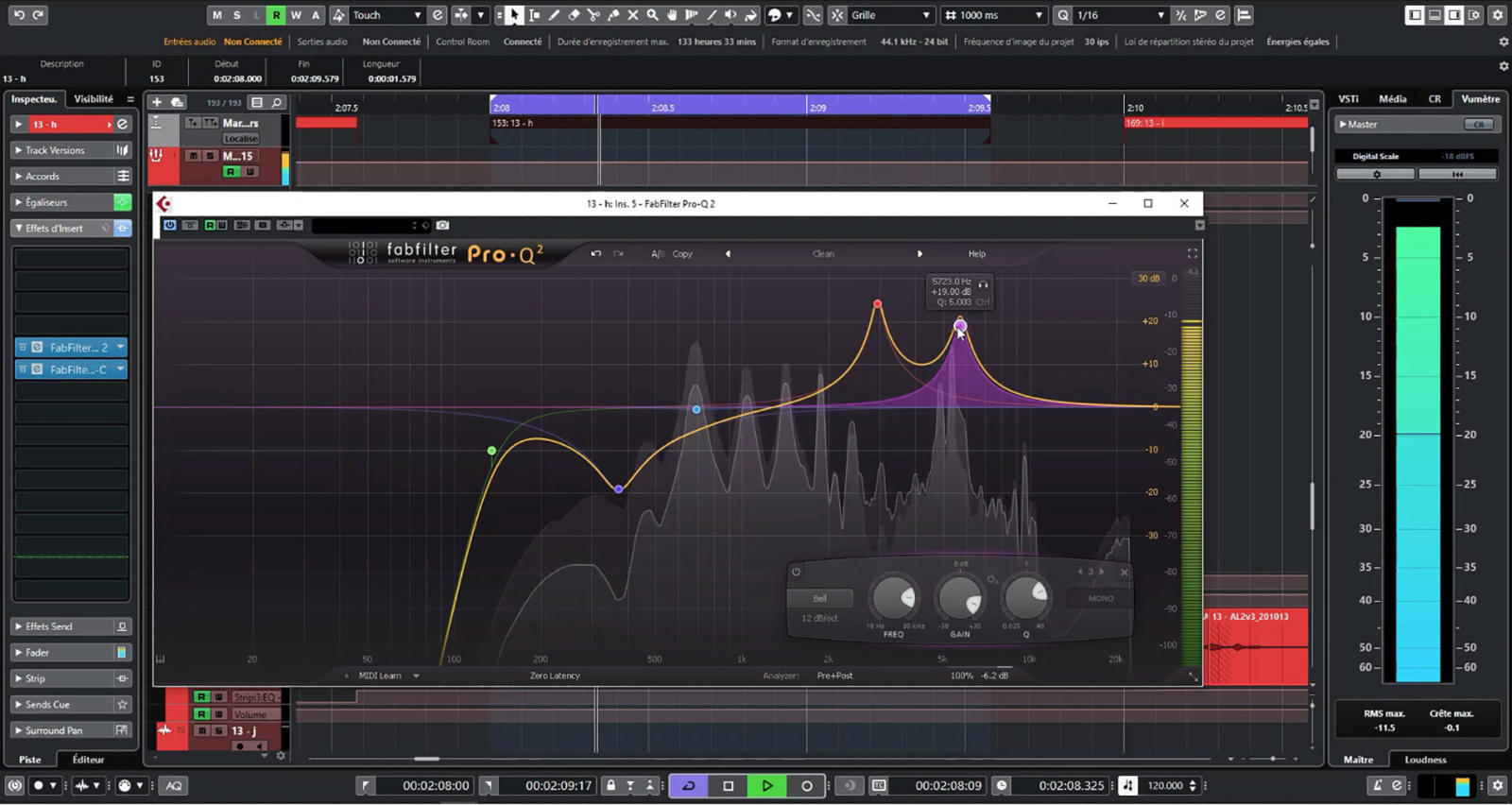Select next Pro-Q preset arrow
Viewport: 1512px width, 805px height.
click(919, 253)
